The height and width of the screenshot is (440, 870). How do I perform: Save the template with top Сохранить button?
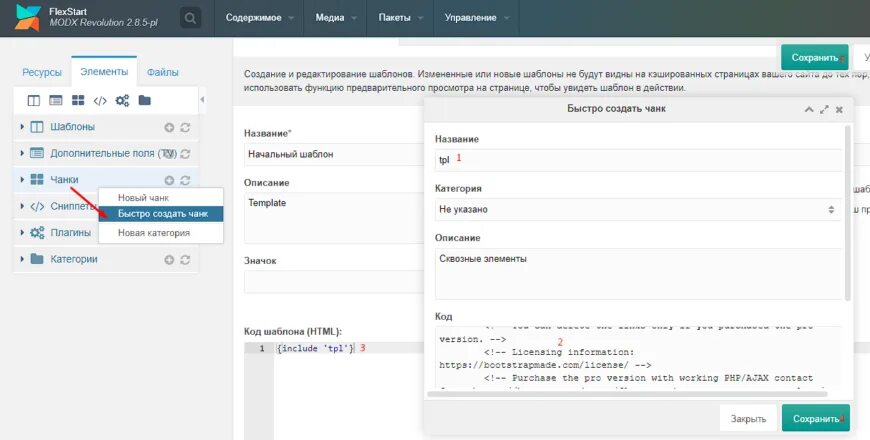(x=815, y=58)
